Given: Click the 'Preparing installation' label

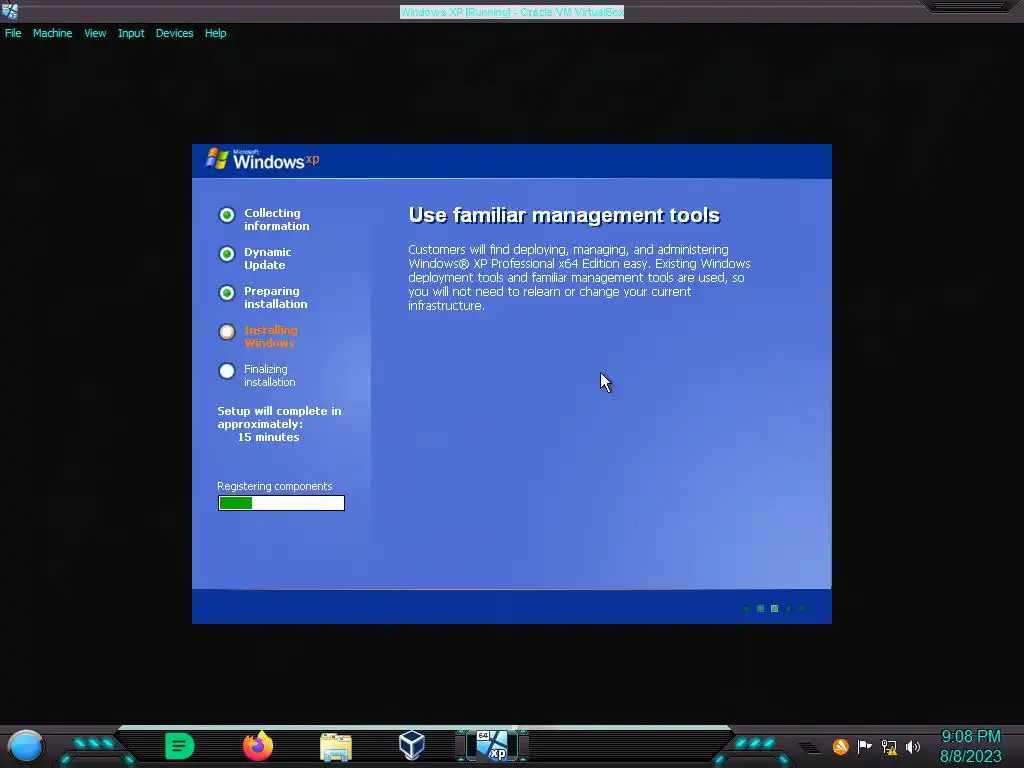Looking at the screenshot, I should (276, 298).
